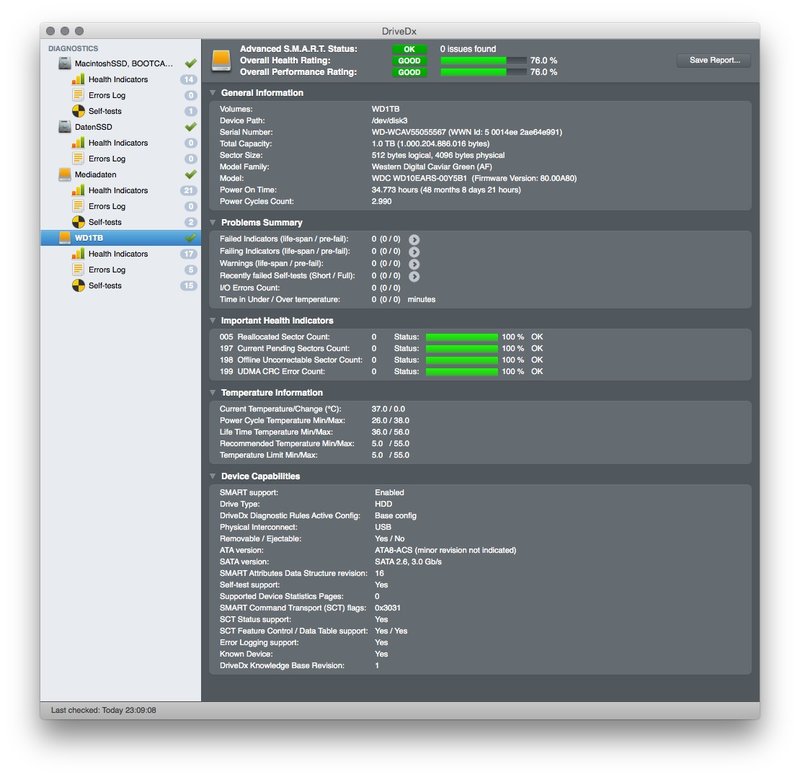Click the bar chart icon under MacintoshSSD
Image resolution: width=800 pixels, height=777 pixels.
coord(78,79)
